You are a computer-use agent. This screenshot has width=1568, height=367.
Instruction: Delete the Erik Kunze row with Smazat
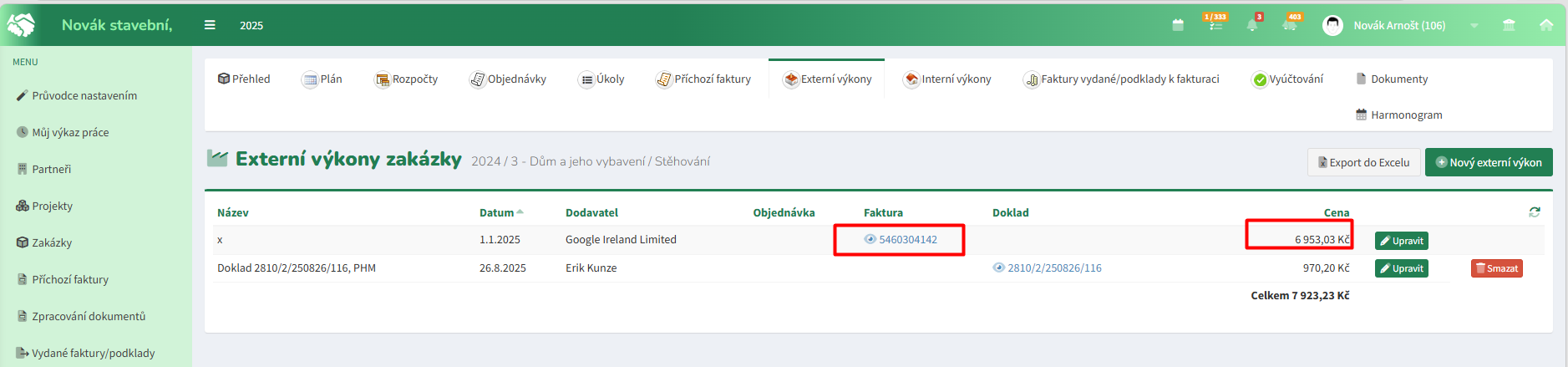click(x=1497, y=268)
